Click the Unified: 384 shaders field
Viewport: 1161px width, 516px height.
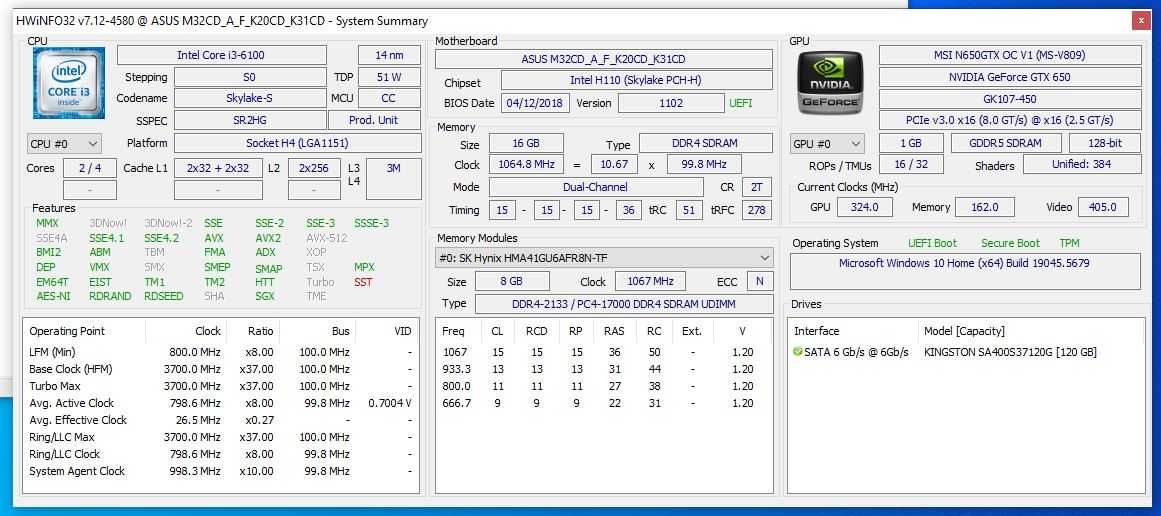click(1082, 164)
